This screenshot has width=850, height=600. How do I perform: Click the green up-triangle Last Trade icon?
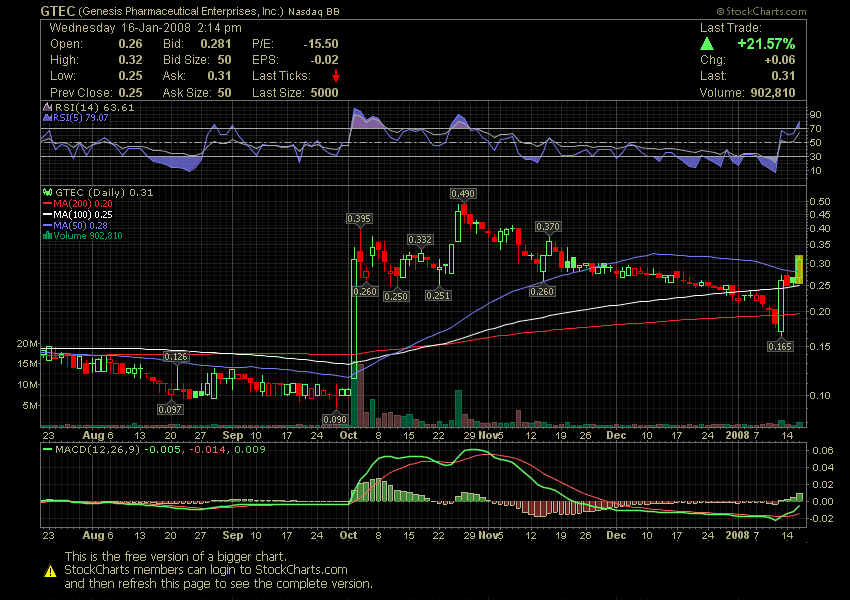(x=707, y=45)
